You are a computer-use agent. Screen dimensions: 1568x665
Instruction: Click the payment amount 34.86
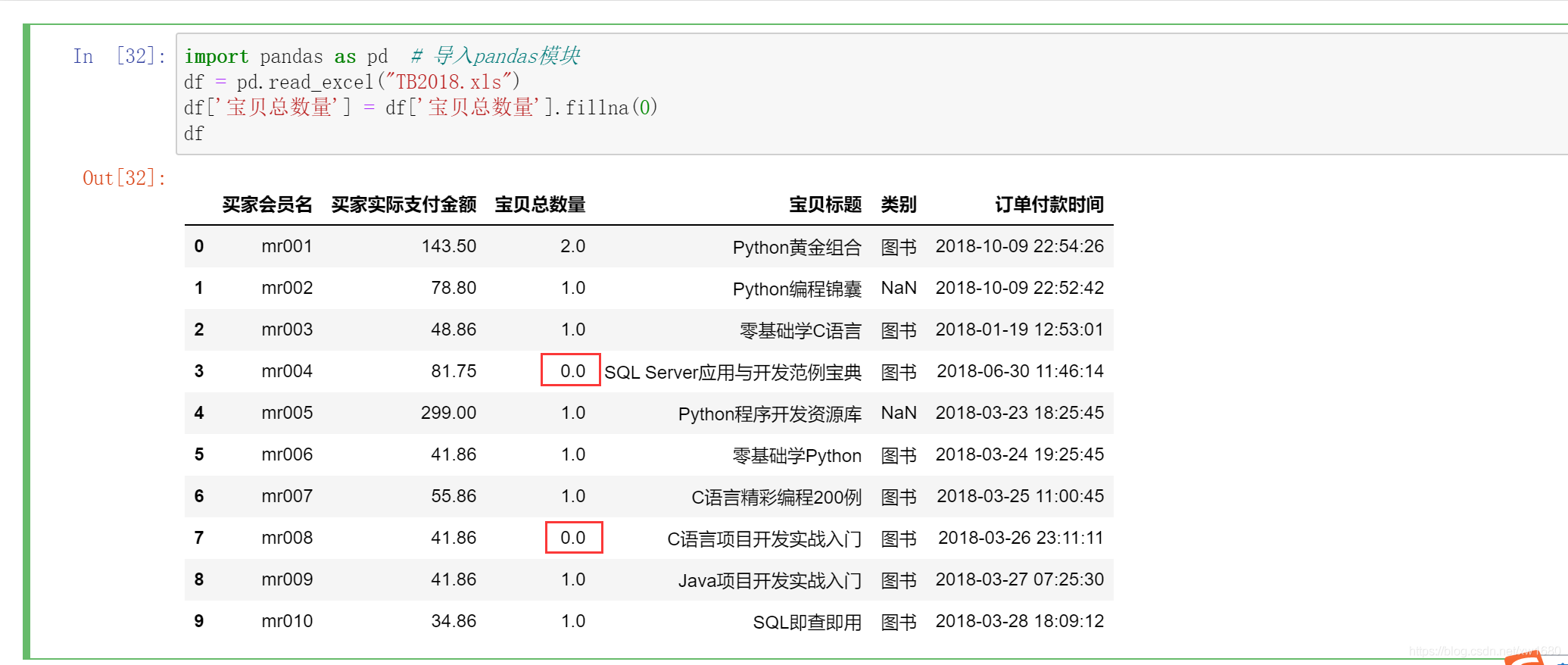pyautogui.click(x=454, y=621)
